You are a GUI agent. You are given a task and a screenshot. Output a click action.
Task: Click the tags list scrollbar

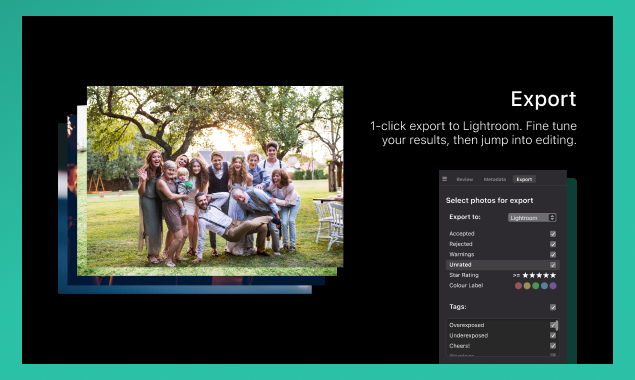click(x=557, y=325)
